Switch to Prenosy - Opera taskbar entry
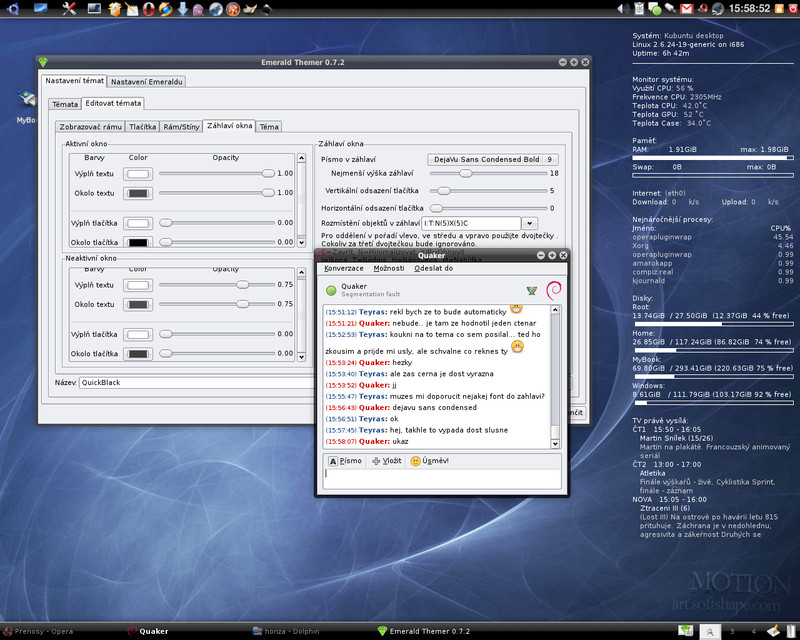Viewport: 800px width, 640px height. click(40, 631)
